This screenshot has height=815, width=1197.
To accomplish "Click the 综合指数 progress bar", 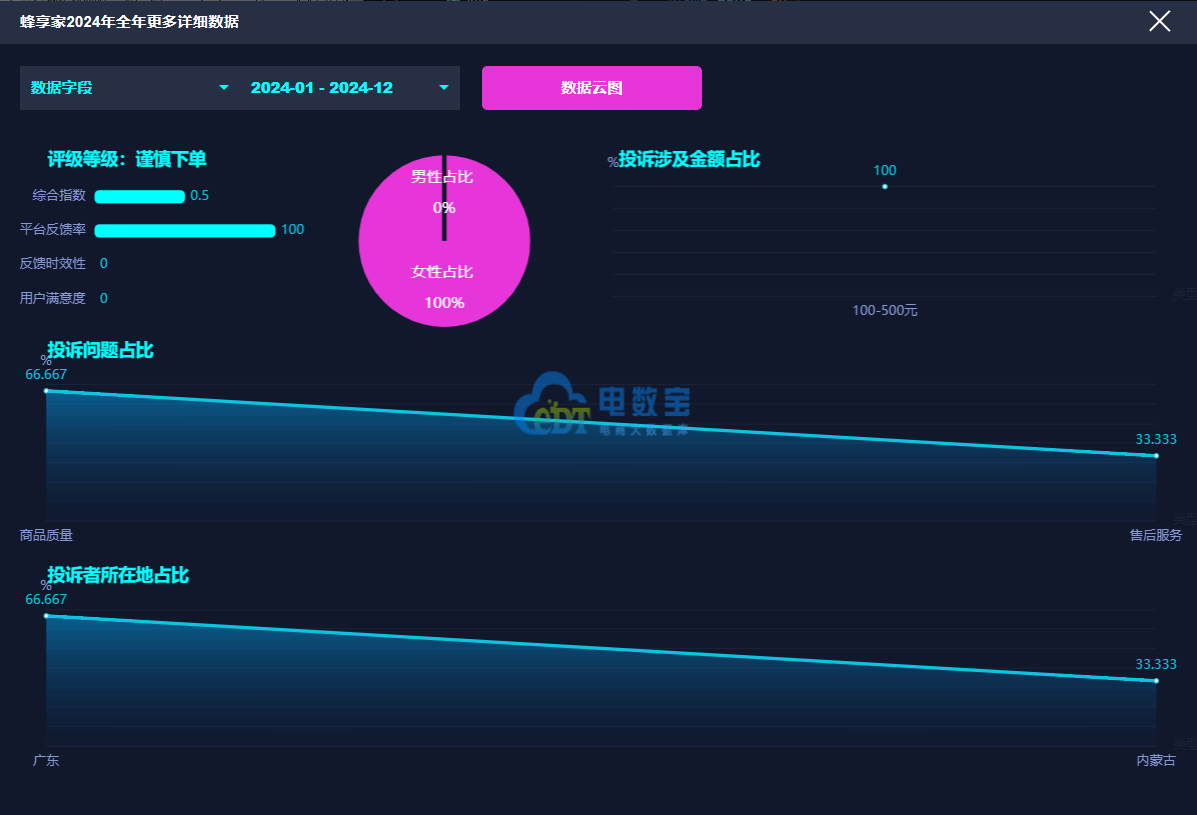I will click(x=140, y=196).
